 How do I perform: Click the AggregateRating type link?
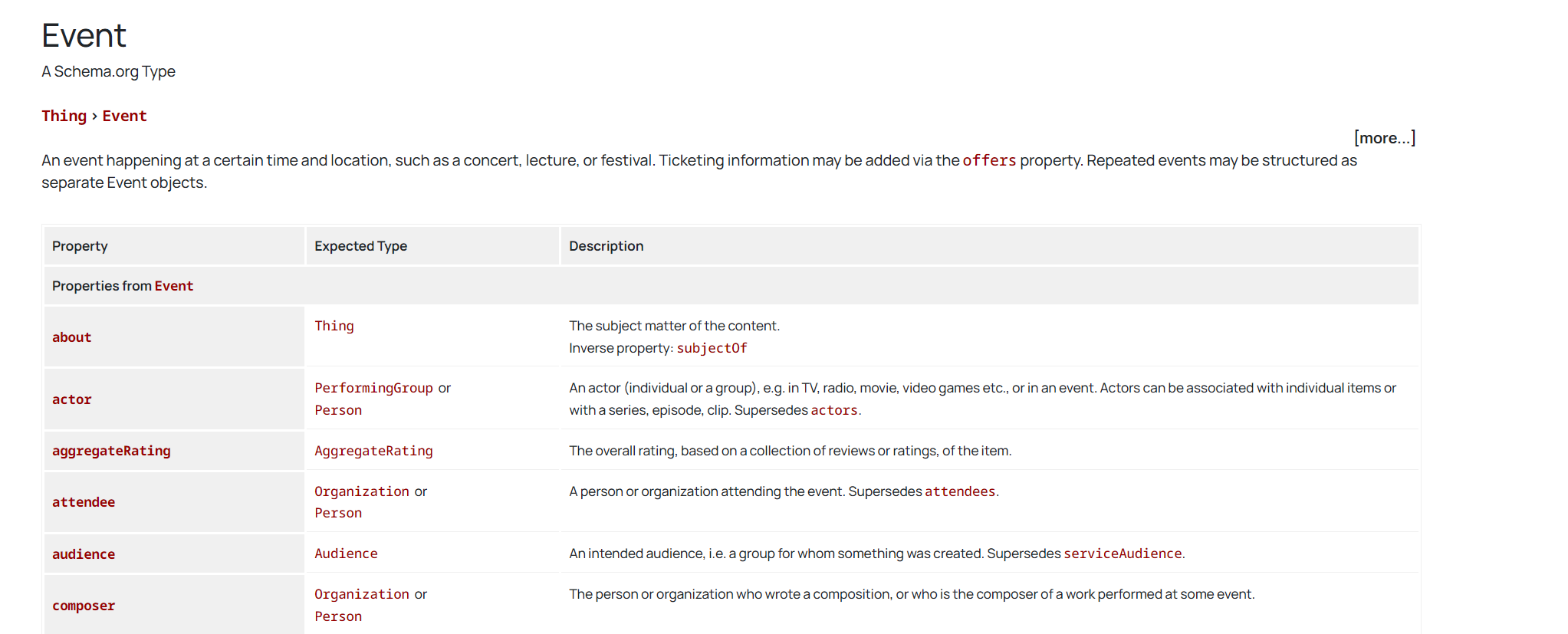click(x=373, y=451)
